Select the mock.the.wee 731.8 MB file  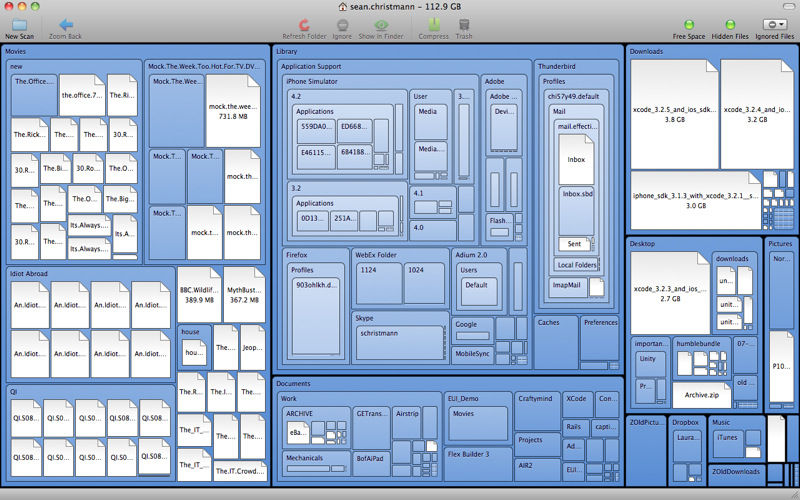point(233,111)
